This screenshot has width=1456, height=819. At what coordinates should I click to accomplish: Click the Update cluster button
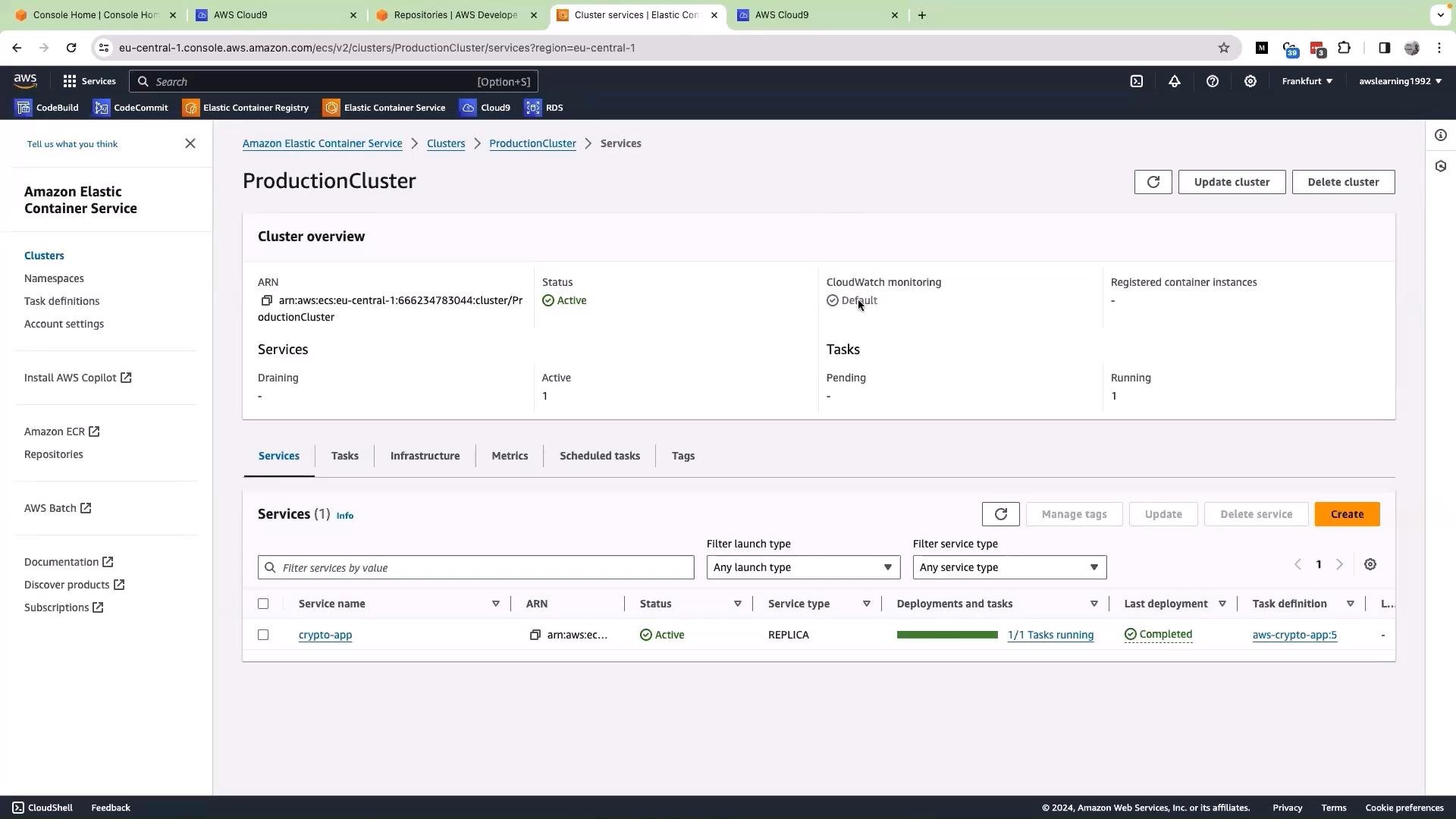(1232, 182)
